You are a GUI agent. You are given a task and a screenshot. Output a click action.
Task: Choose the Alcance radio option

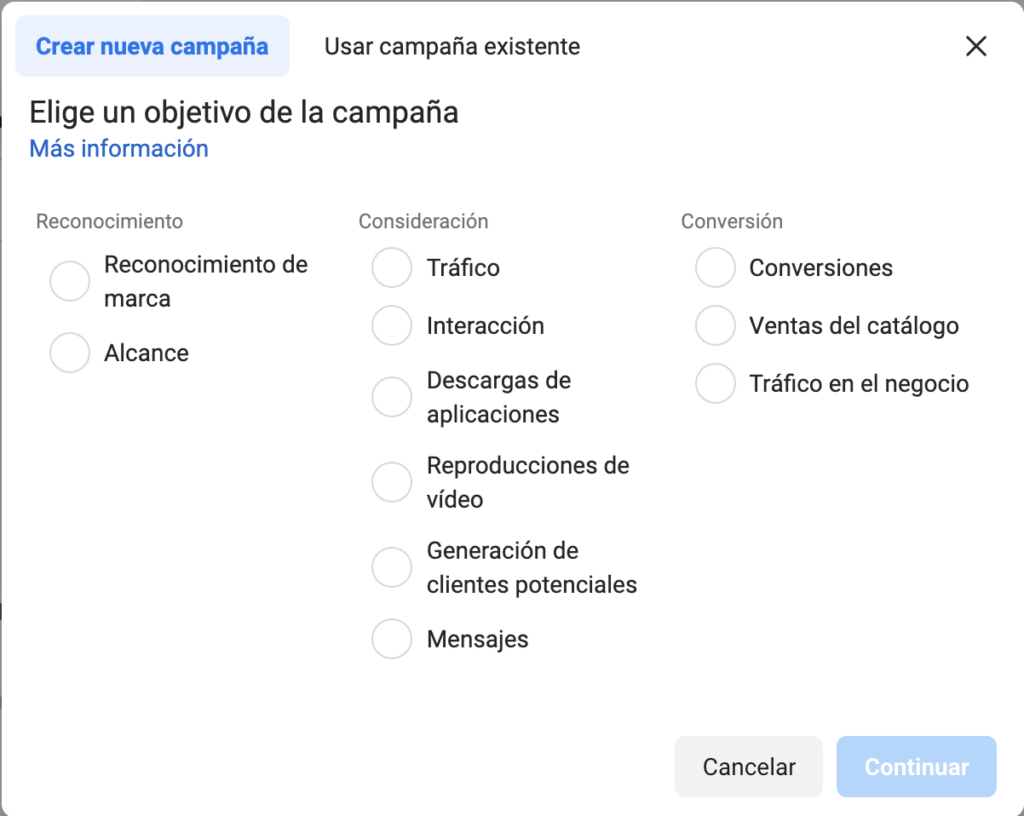70,353
